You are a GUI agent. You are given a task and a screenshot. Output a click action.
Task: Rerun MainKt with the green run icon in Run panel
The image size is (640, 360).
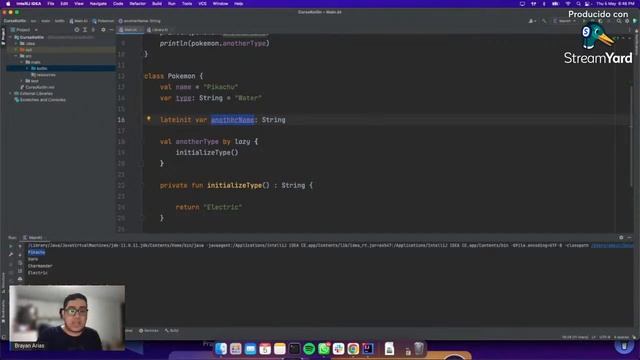11,246
